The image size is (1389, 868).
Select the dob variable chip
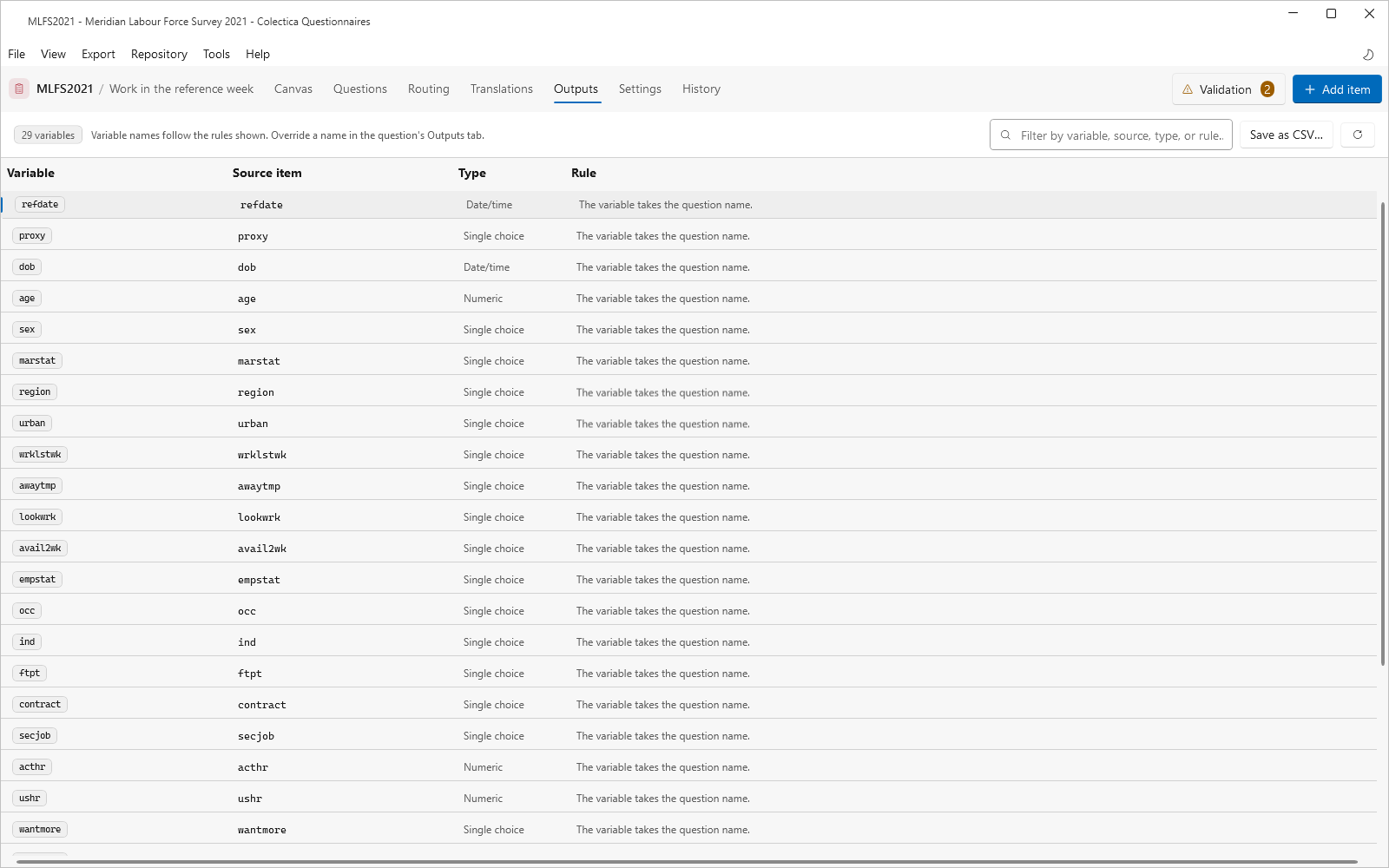(27, 267)
